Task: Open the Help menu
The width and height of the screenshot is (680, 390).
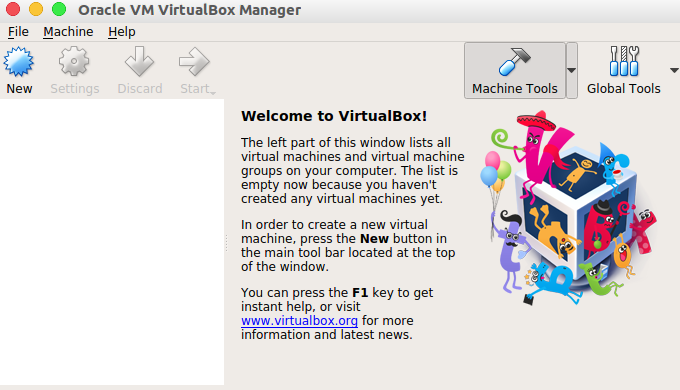Action: (x=122, y=32)
